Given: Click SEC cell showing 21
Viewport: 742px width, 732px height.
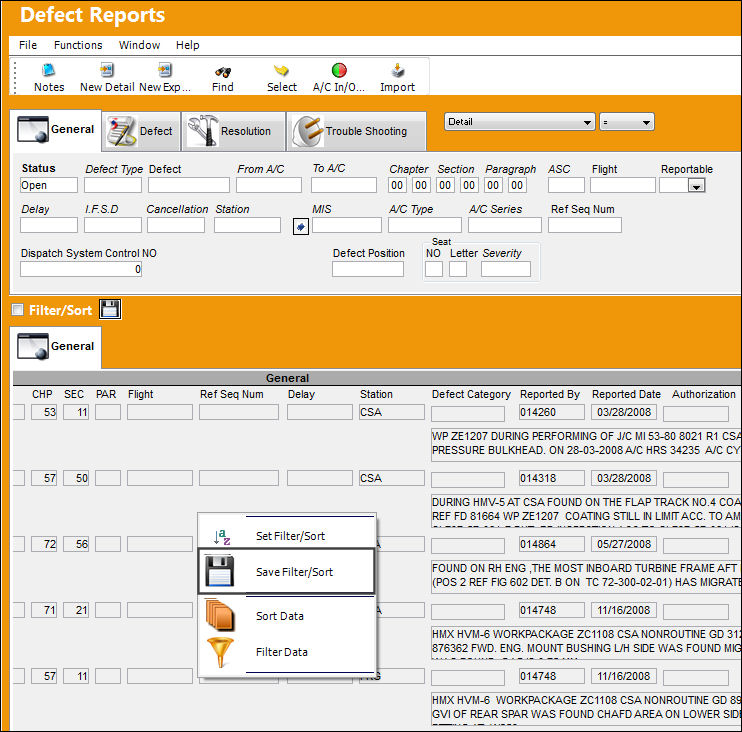Looking at the screenshot, I should coord(76,610).
